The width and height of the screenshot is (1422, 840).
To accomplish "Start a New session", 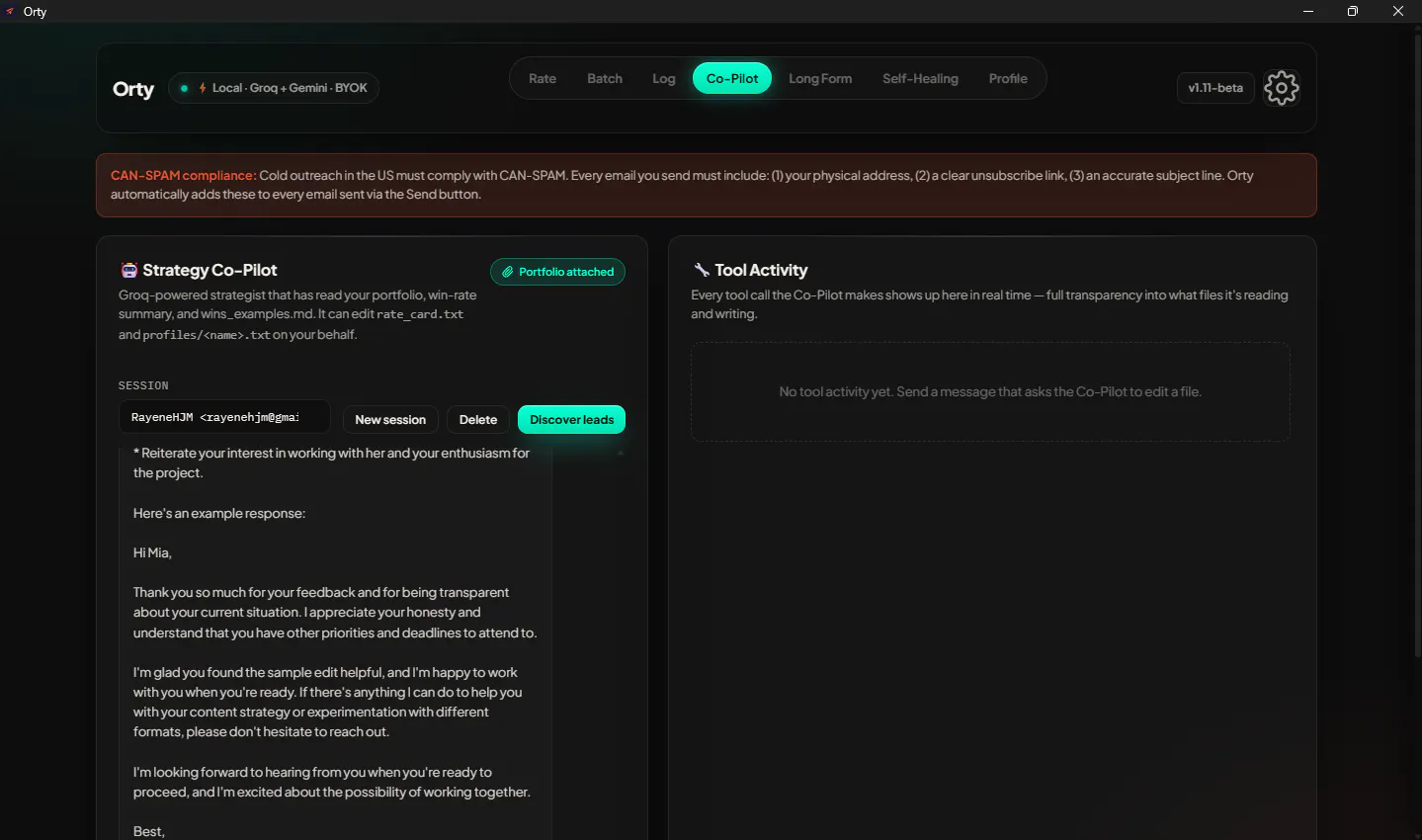I will click(390, 420).
